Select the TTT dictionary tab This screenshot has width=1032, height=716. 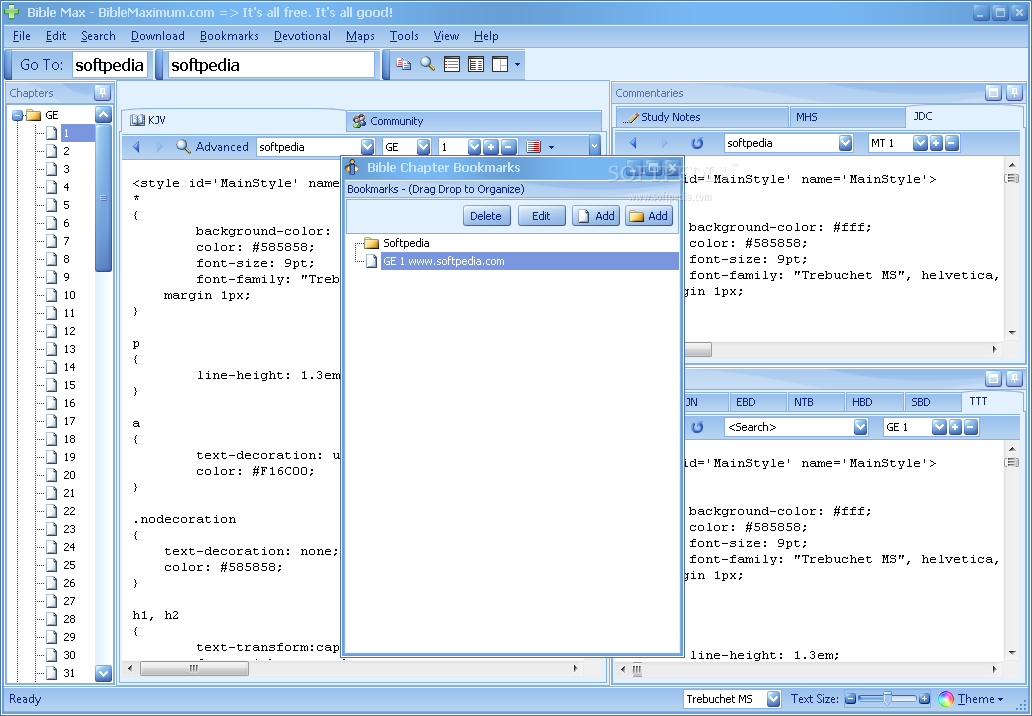[x=991, y=401]
